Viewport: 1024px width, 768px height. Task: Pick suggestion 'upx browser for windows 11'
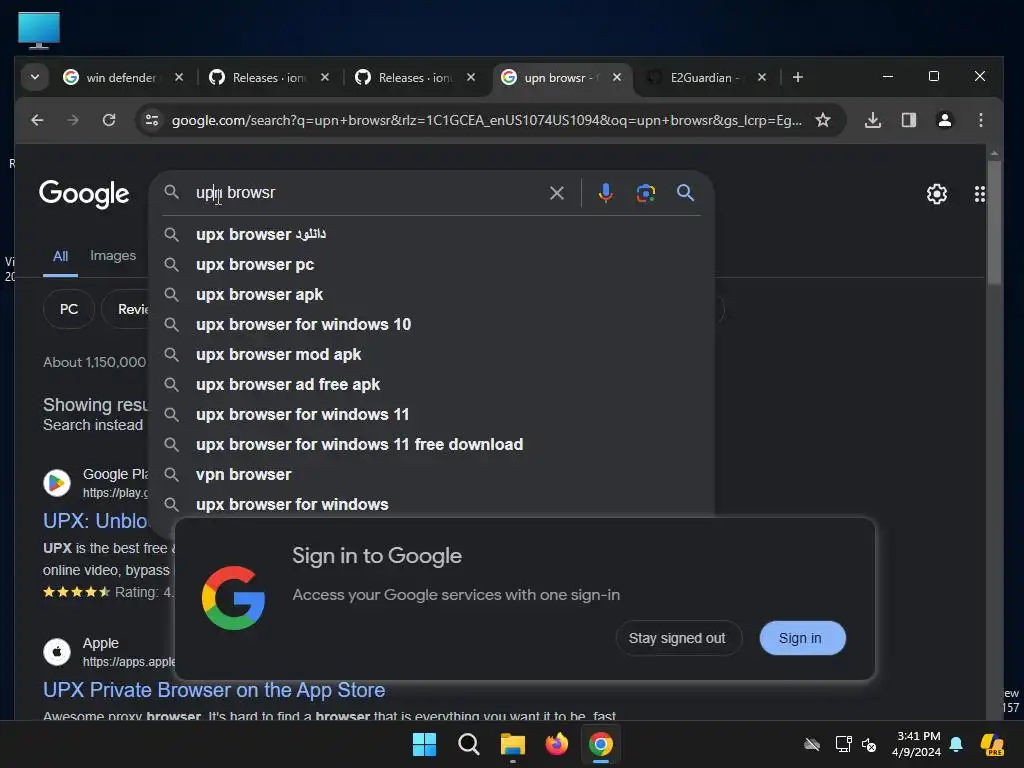pyautogui.click(x=432, y=415)
